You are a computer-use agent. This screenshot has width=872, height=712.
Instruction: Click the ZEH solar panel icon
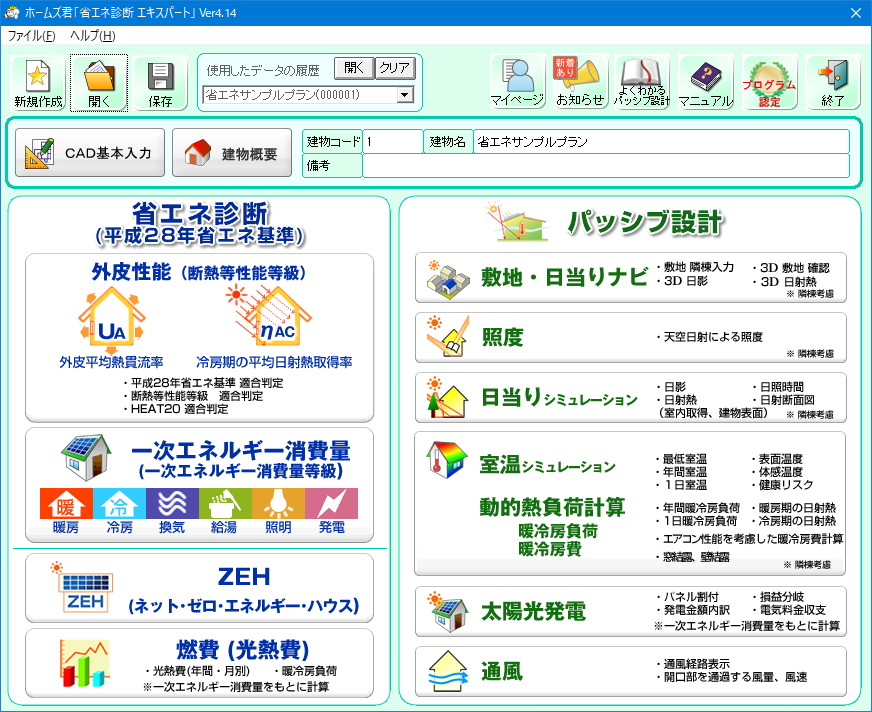83,587
